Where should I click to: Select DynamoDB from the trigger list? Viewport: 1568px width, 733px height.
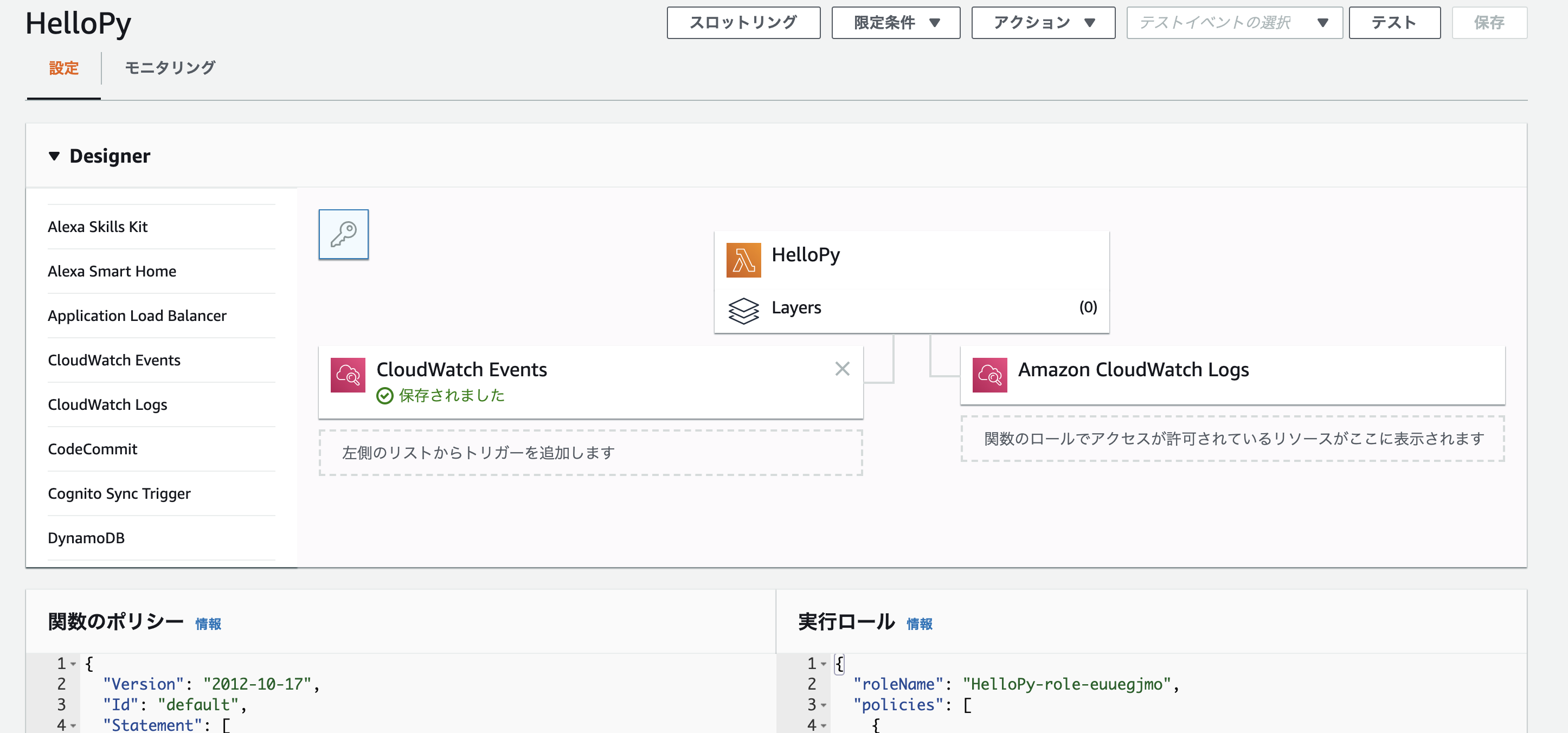(86, 538)
